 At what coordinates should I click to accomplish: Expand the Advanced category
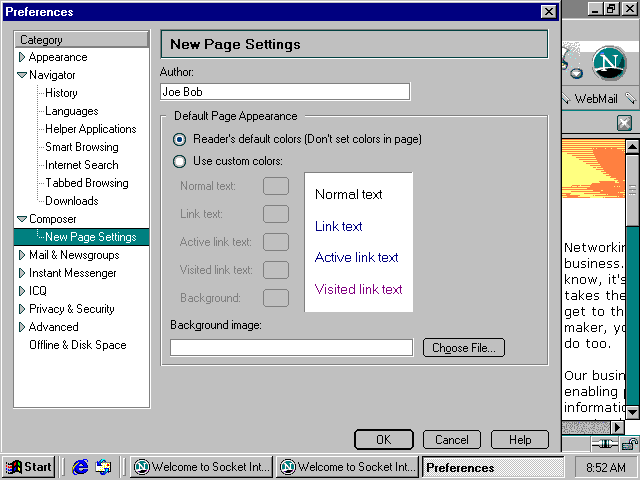pyautogui.click(x=22, y=327)
